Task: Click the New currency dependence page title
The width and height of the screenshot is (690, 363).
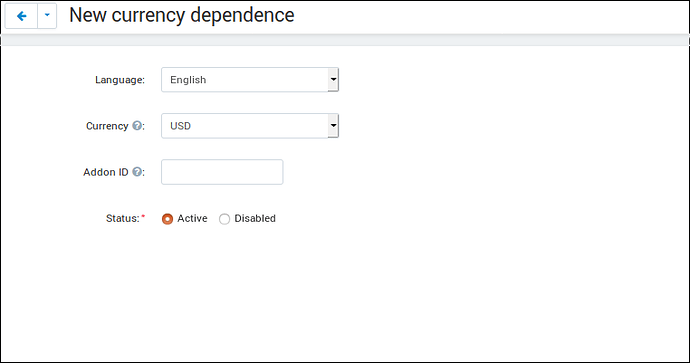Action: (182, 15)
